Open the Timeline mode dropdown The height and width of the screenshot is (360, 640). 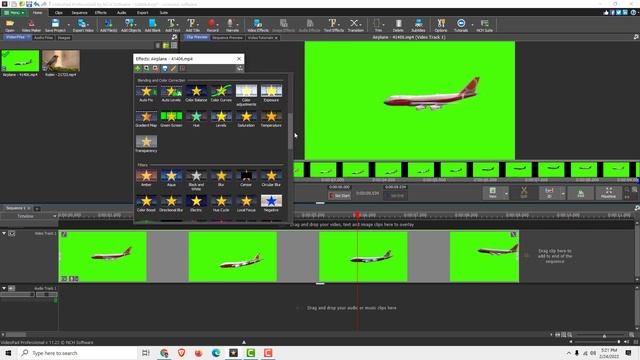pos(29,216)
